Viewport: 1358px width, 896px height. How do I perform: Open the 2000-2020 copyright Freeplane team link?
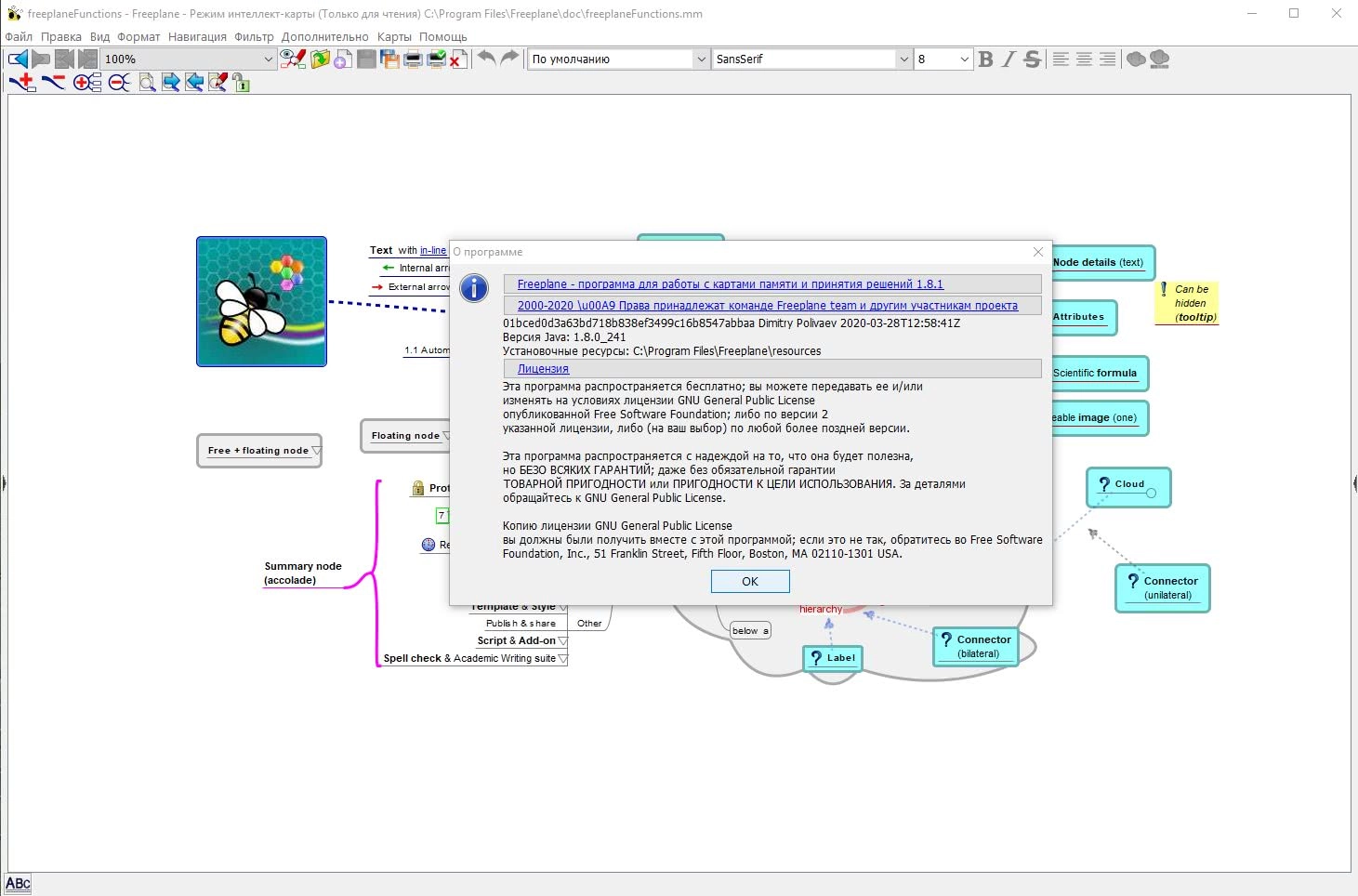tap(768, 305)
